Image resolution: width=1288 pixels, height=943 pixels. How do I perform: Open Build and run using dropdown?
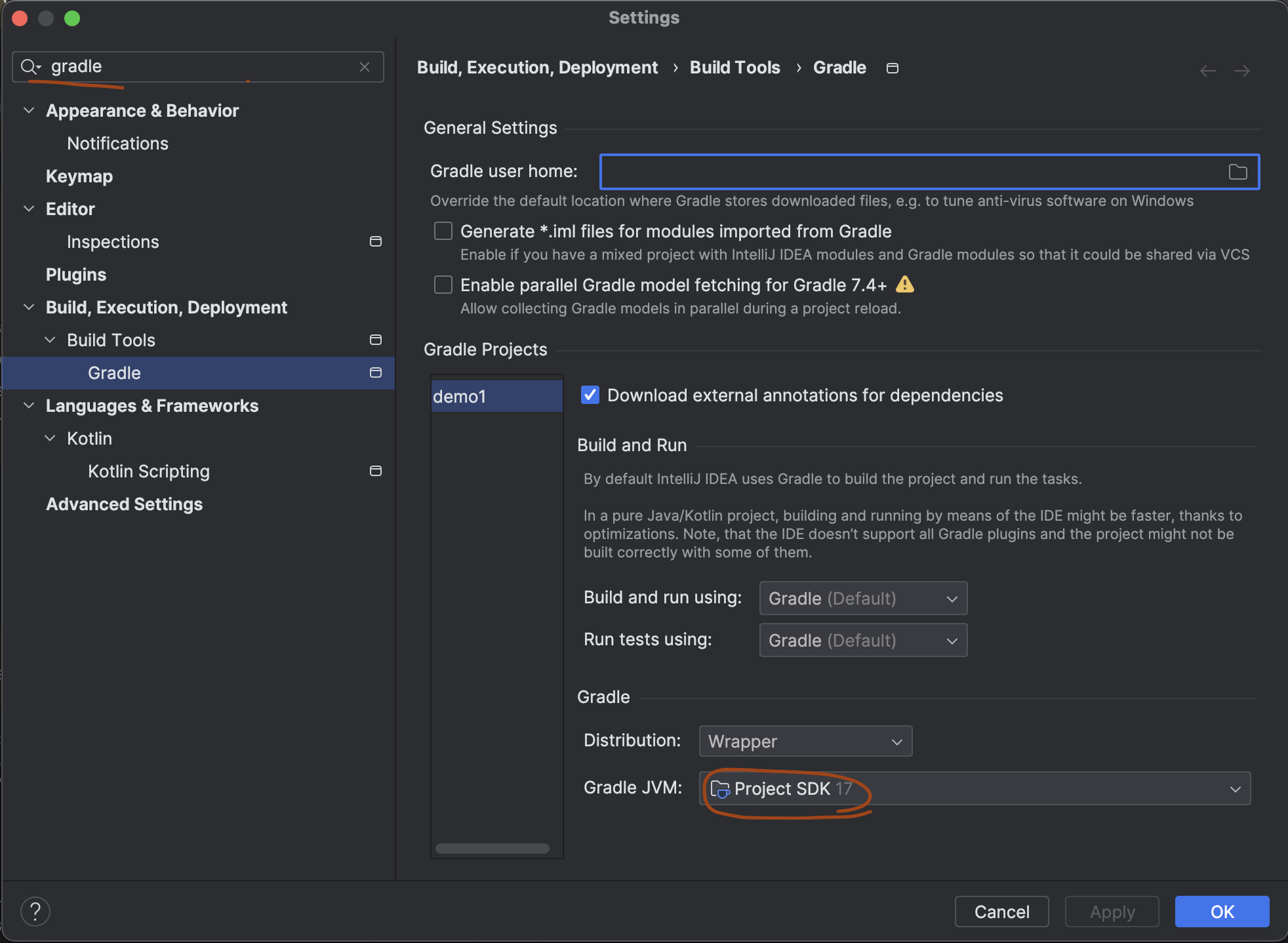[x=863, y=598]
